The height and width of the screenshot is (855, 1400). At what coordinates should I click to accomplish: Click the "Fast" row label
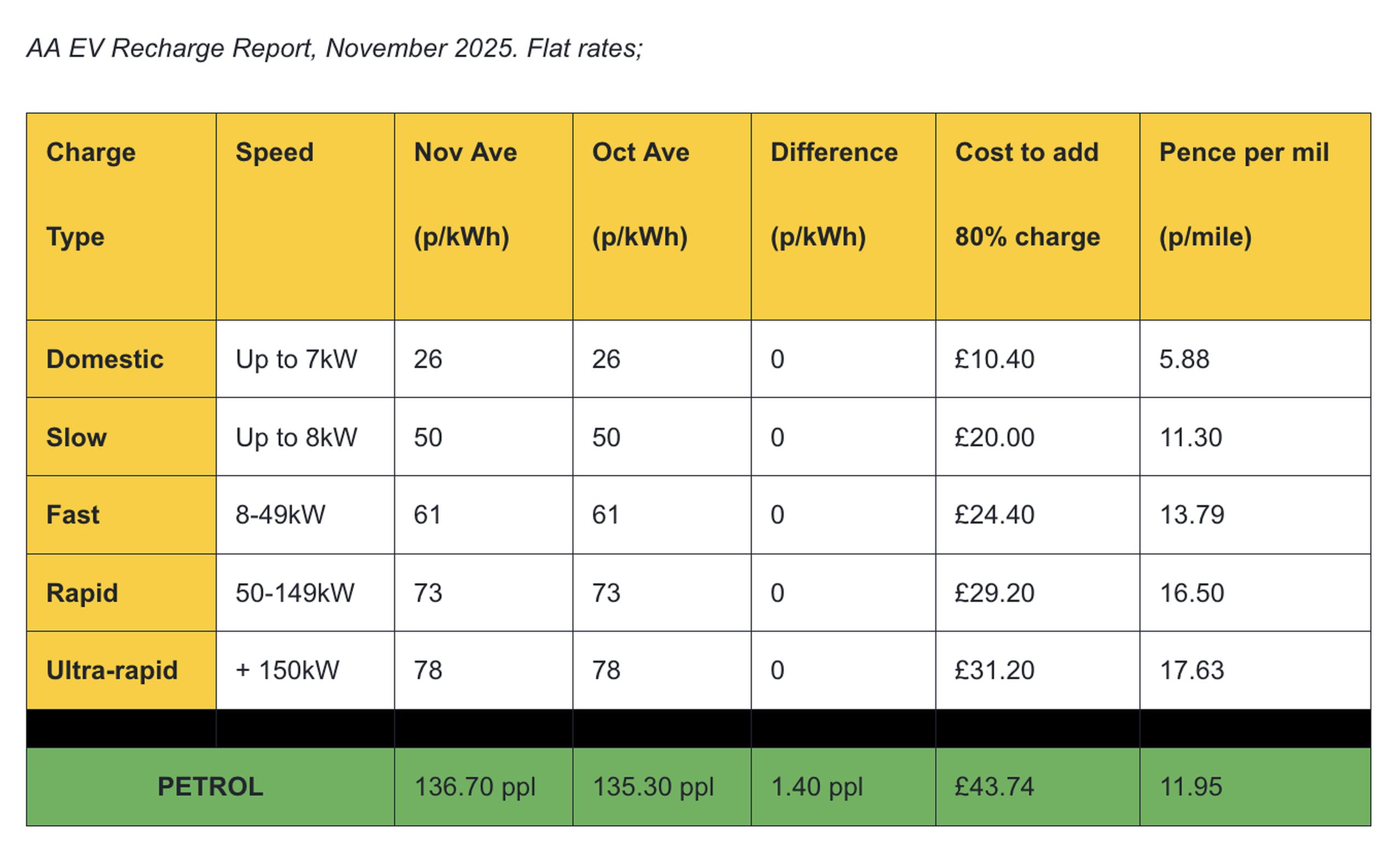[73, 515]
